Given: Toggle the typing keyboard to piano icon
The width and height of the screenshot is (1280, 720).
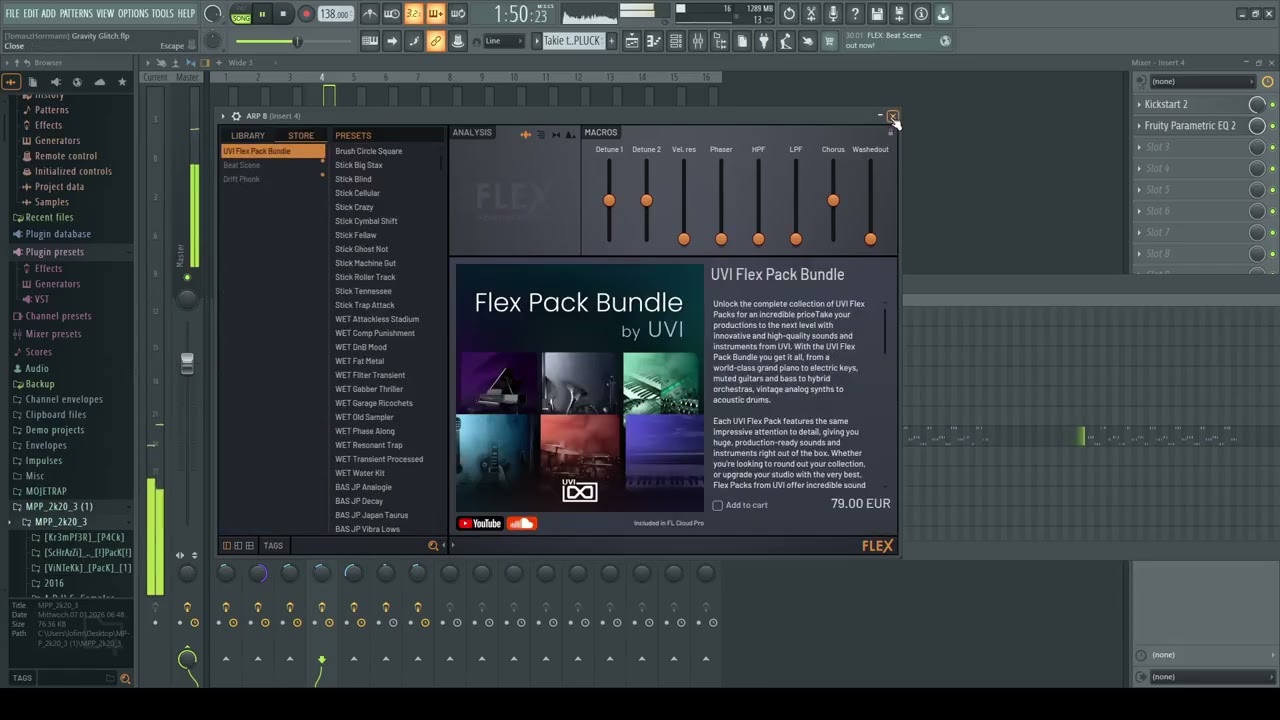Looking at the screenshot, I should pyautogui.click(x=370, y=41).
